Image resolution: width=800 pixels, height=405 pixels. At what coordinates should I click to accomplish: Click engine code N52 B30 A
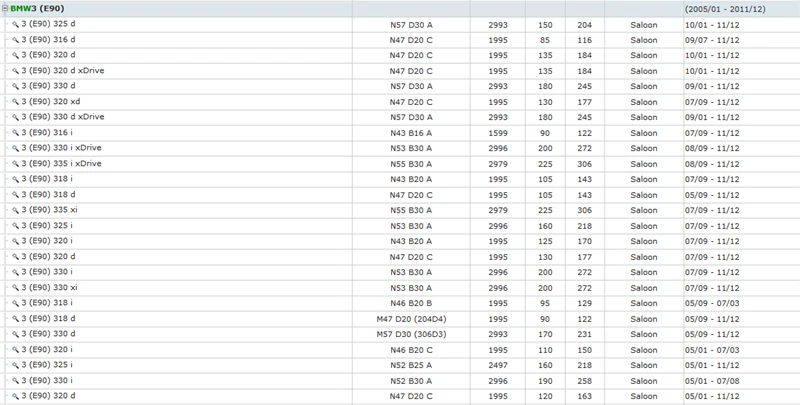point(411,381)
